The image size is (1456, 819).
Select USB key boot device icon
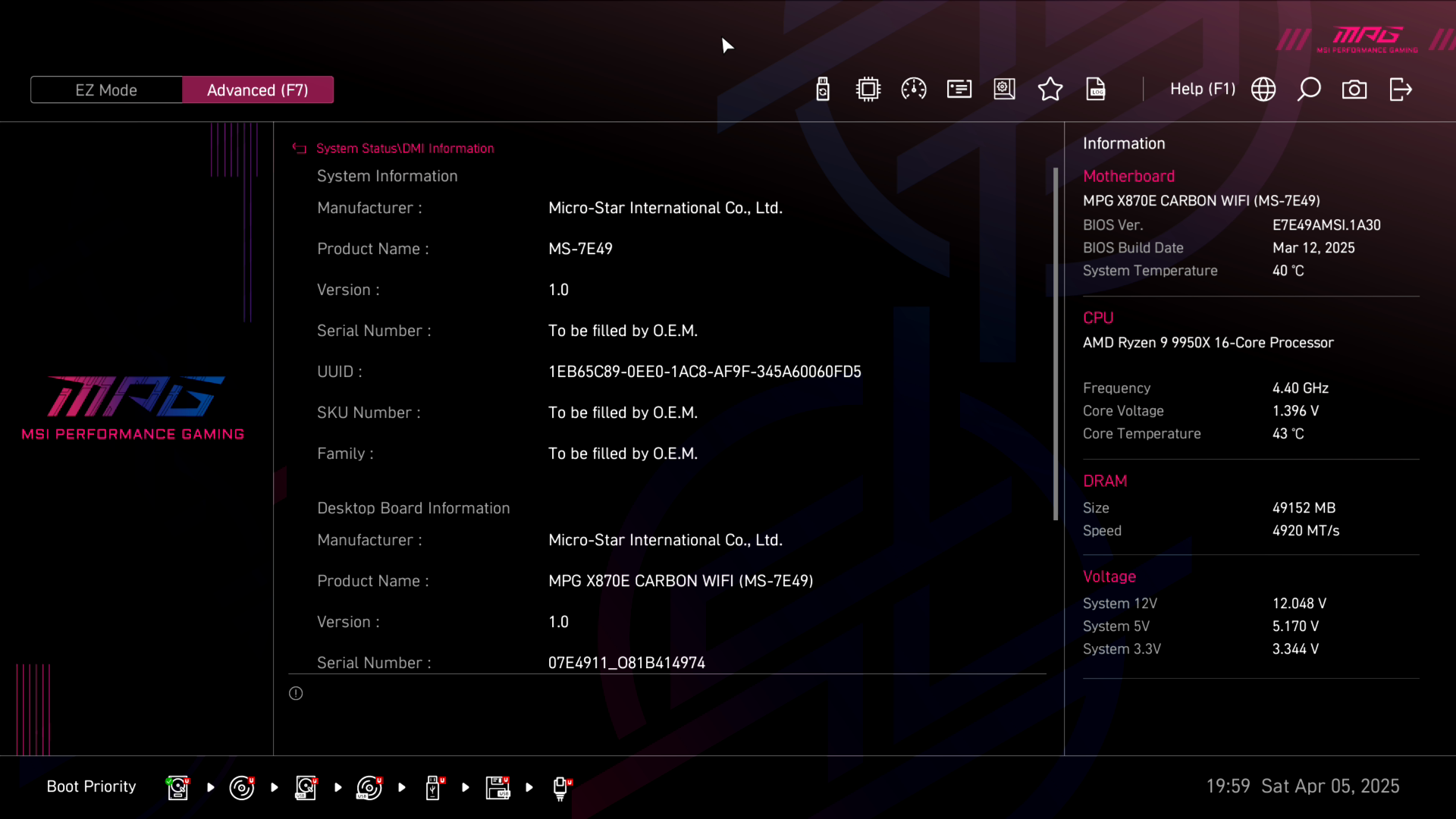[433, 787]
